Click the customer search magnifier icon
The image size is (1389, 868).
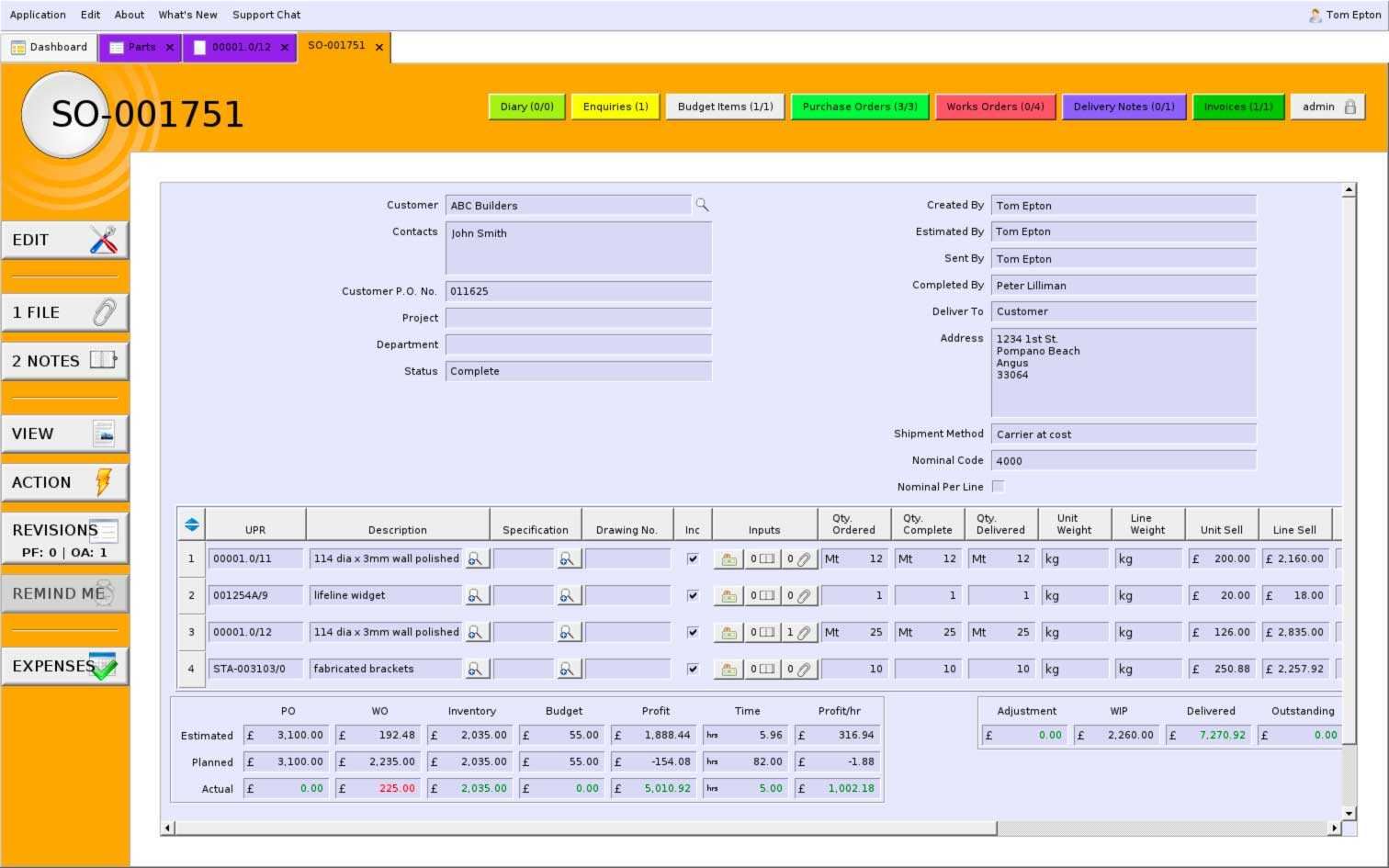[x=702, y=205]
